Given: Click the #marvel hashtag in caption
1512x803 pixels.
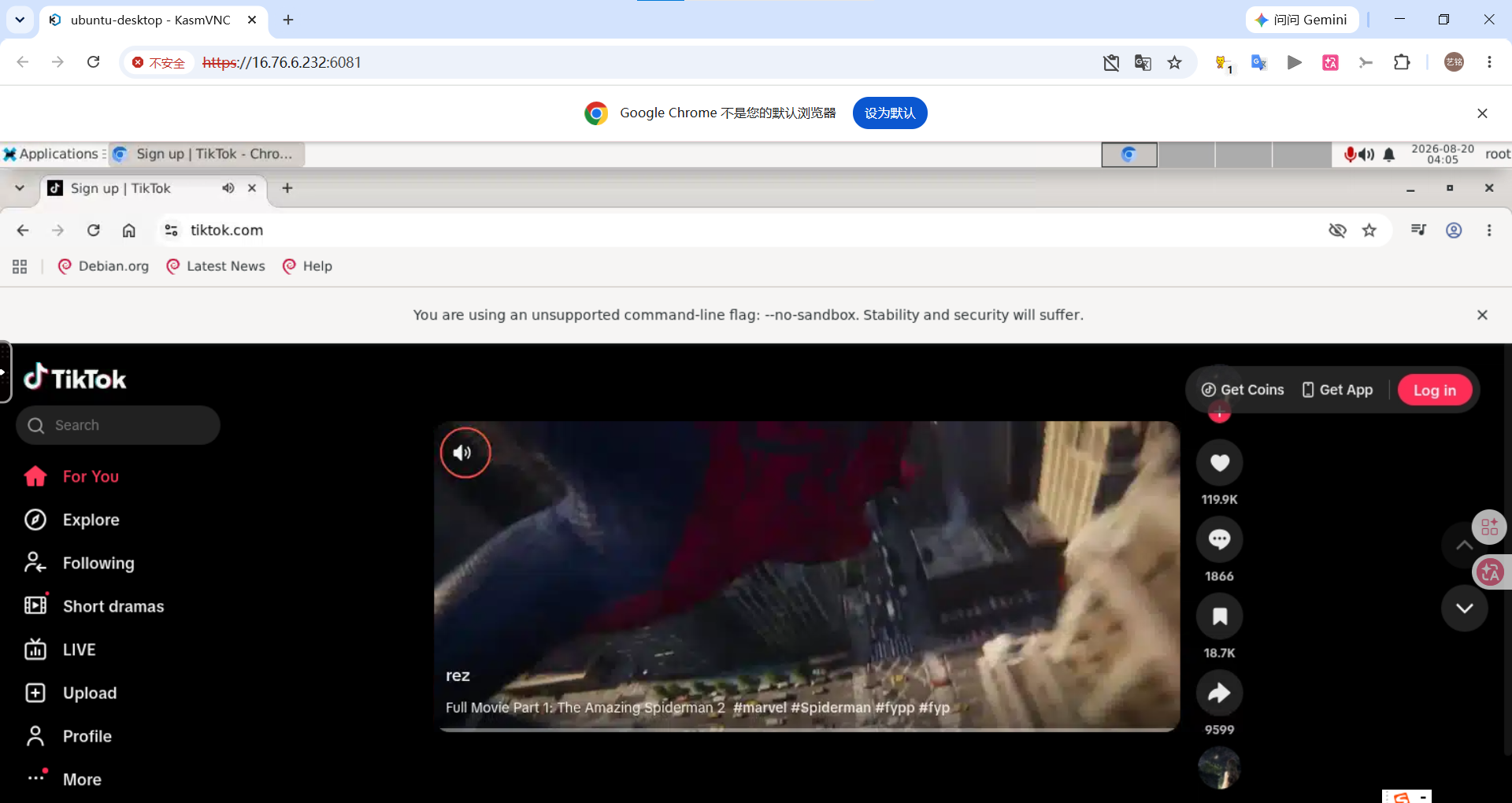Looking at the screenshot, I should (x=760, y=708).
